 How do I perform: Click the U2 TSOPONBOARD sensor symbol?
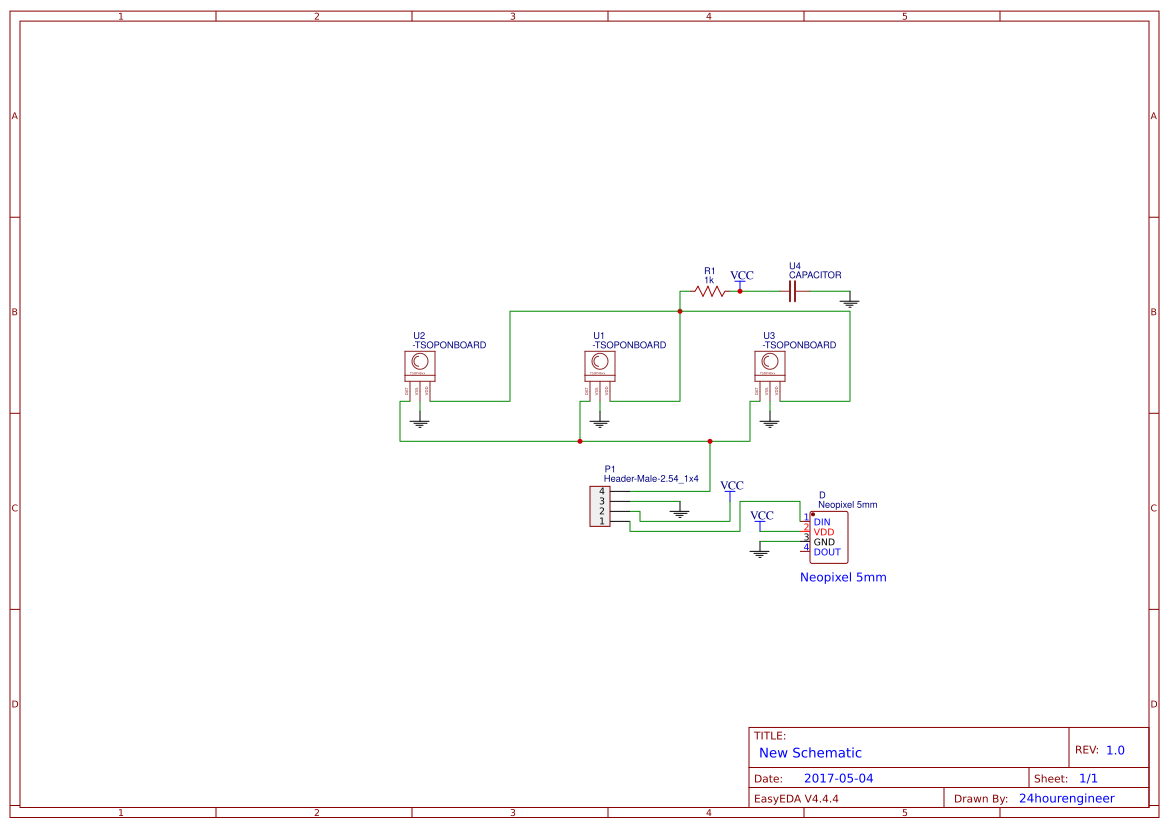420,365
